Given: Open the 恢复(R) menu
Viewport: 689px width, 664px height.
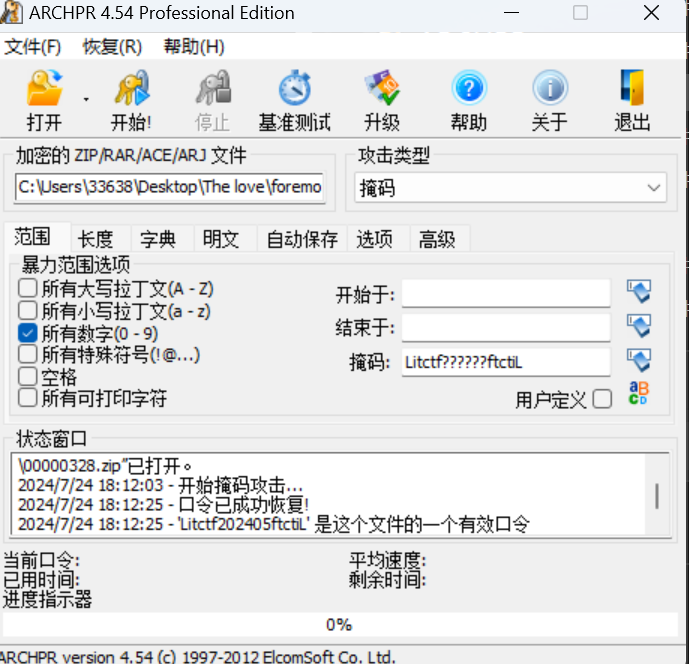Looking at the screenshot, I should tap(112, 47).
